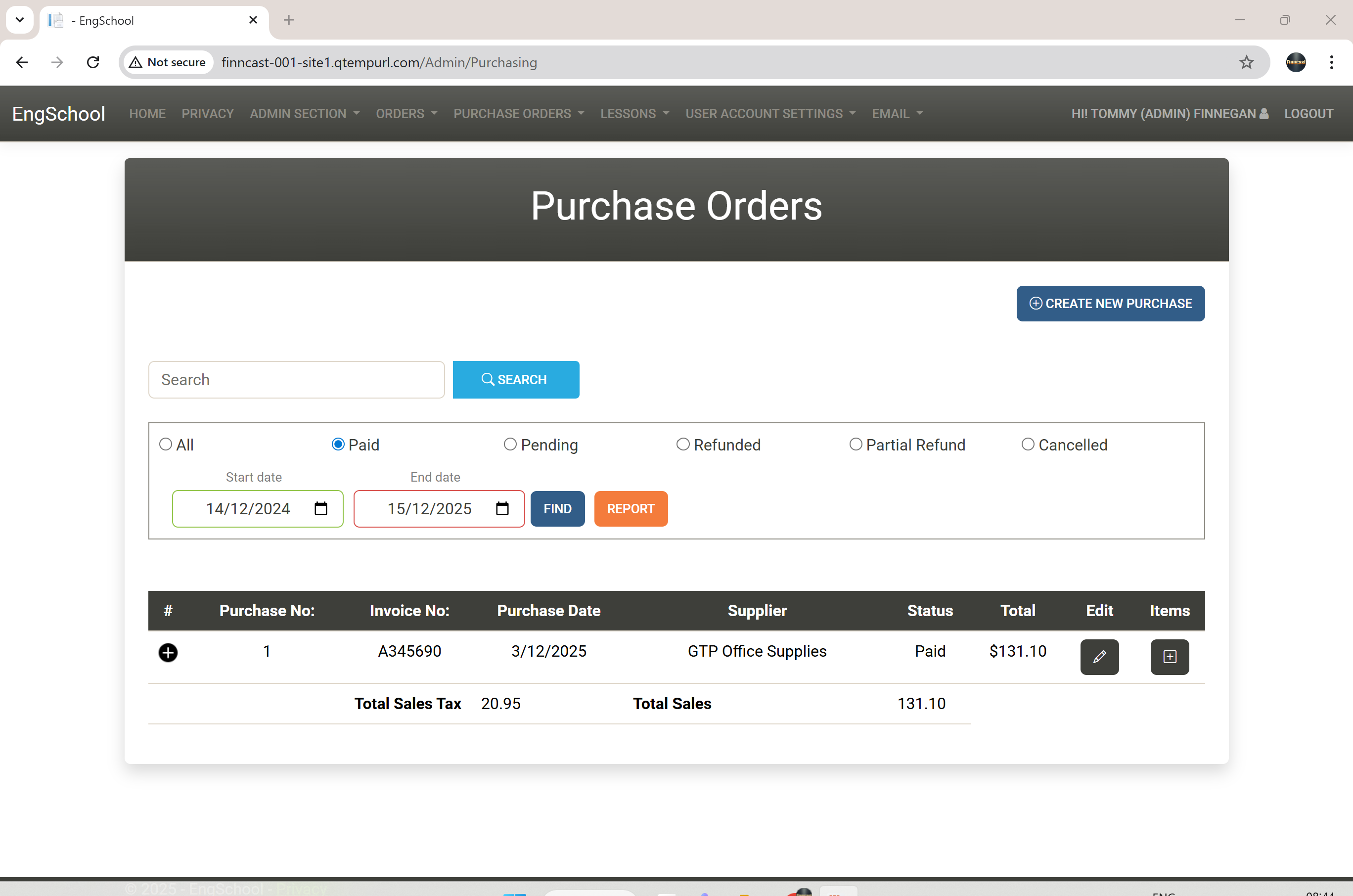Click the bookmark star in the address bar

coord(1246,62)
